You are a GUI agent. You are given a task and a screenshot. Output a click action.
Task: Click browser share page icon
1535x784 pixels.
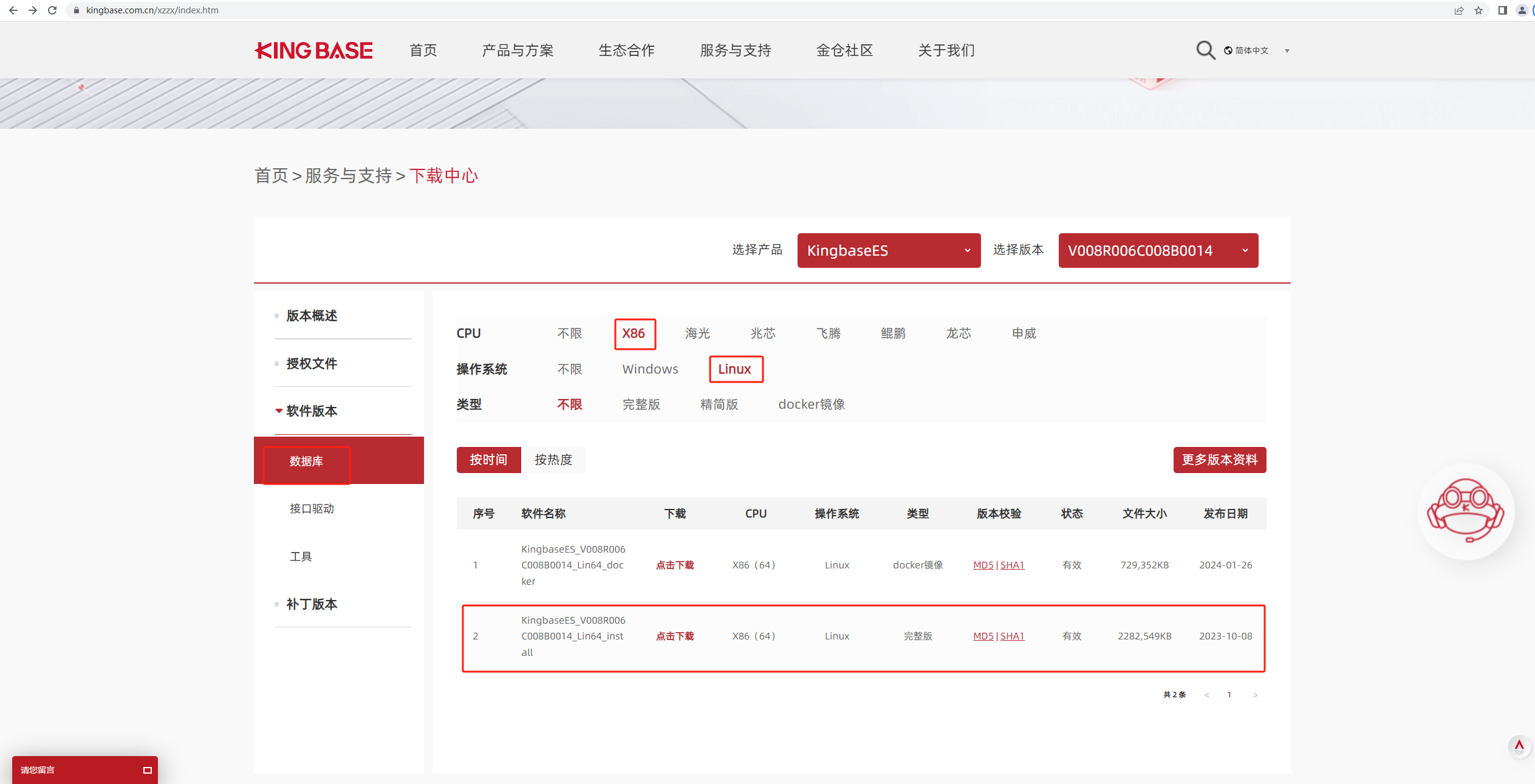[x=1459, y=10]
